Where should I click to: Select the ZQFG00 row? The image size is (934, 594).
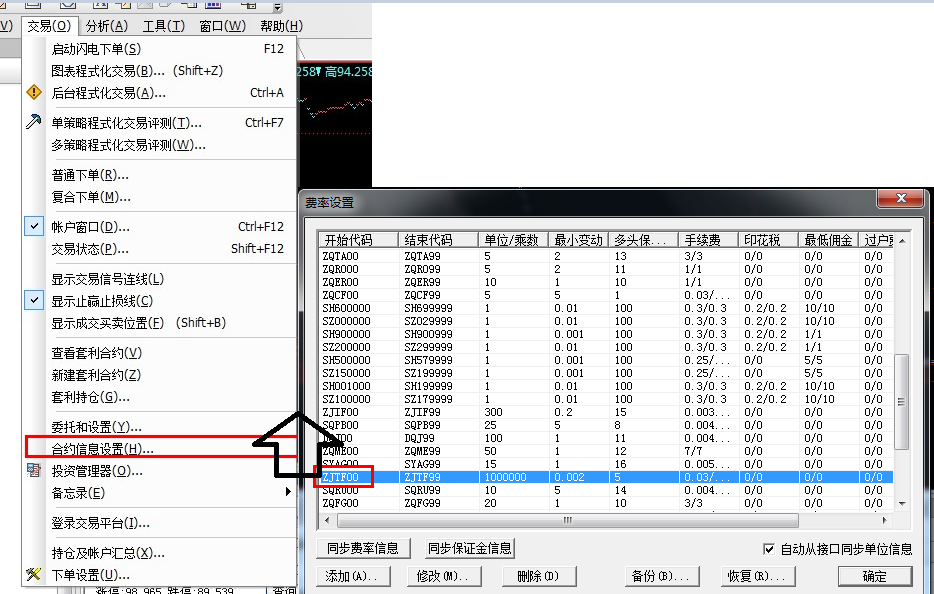[606, 503]
